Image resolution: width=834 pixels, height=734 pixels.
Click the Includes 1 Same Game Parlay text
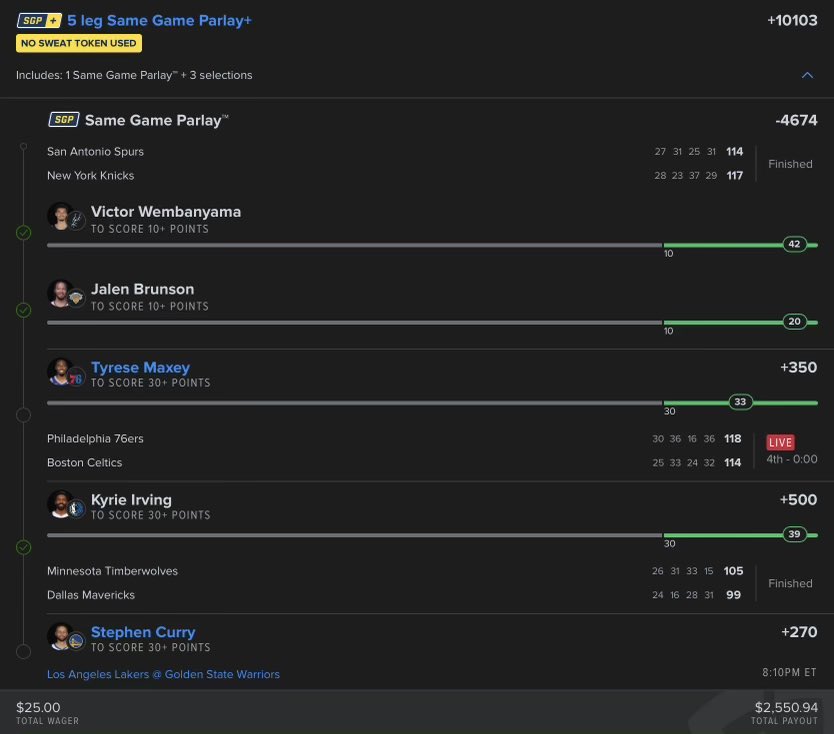pos(134,75)
